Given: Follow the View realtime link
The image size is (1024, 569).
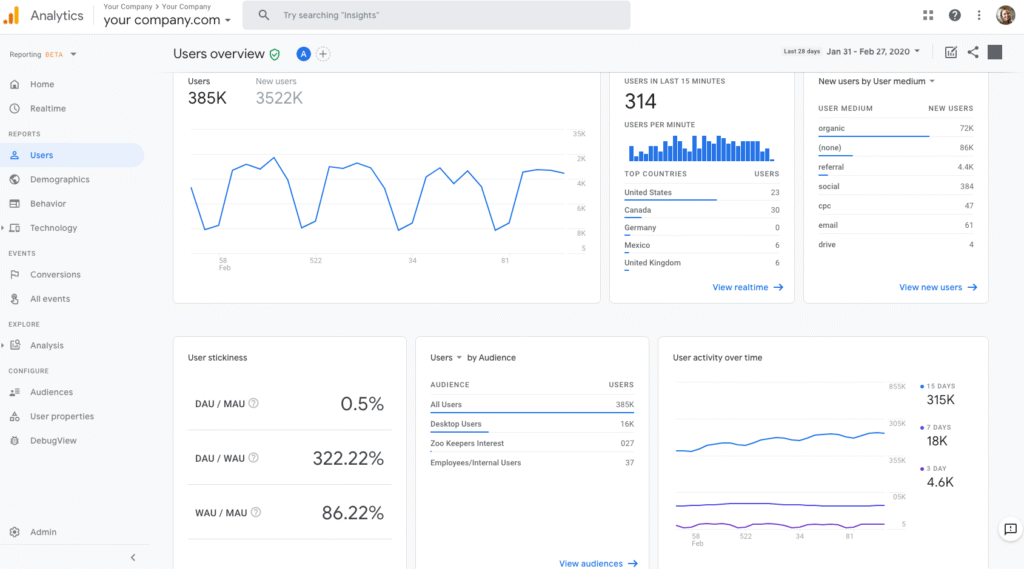Looking at the screenshot, I should point(747,287).
